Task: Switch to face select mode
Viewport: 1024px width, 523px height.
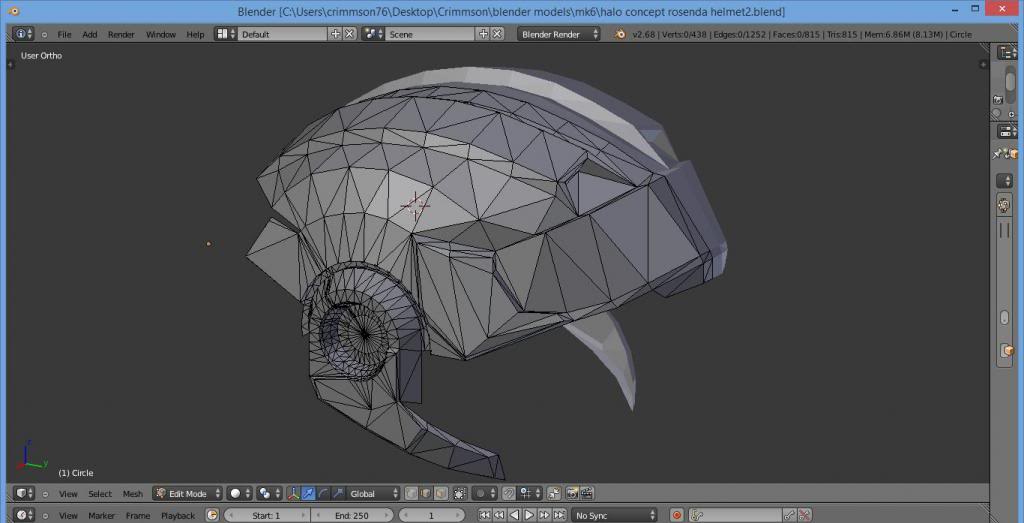Action: (x=441, y=494)
